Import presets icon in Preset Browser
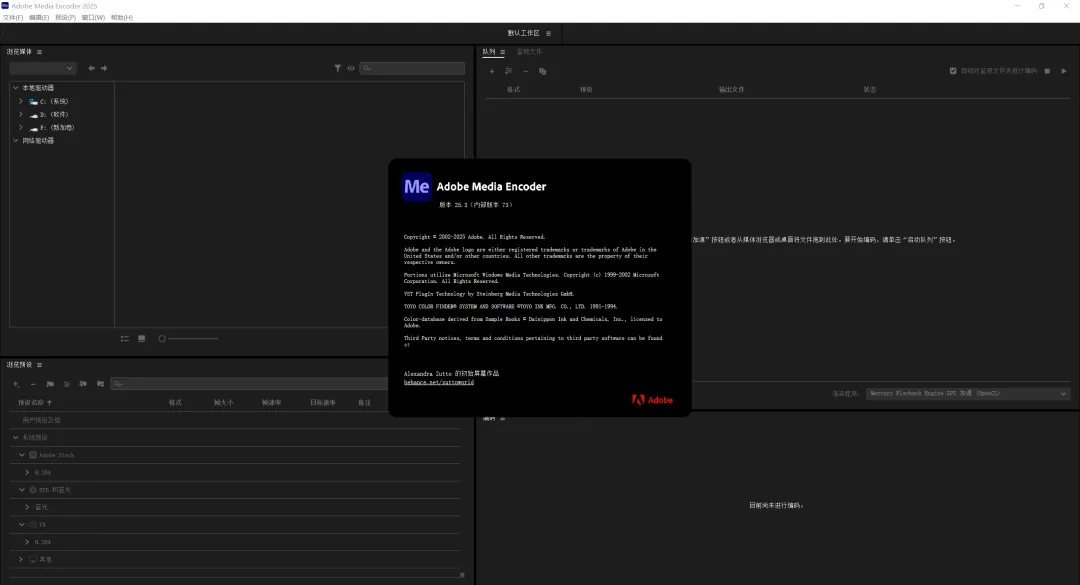Screen dimensions: 1080x585 (83, 384)
